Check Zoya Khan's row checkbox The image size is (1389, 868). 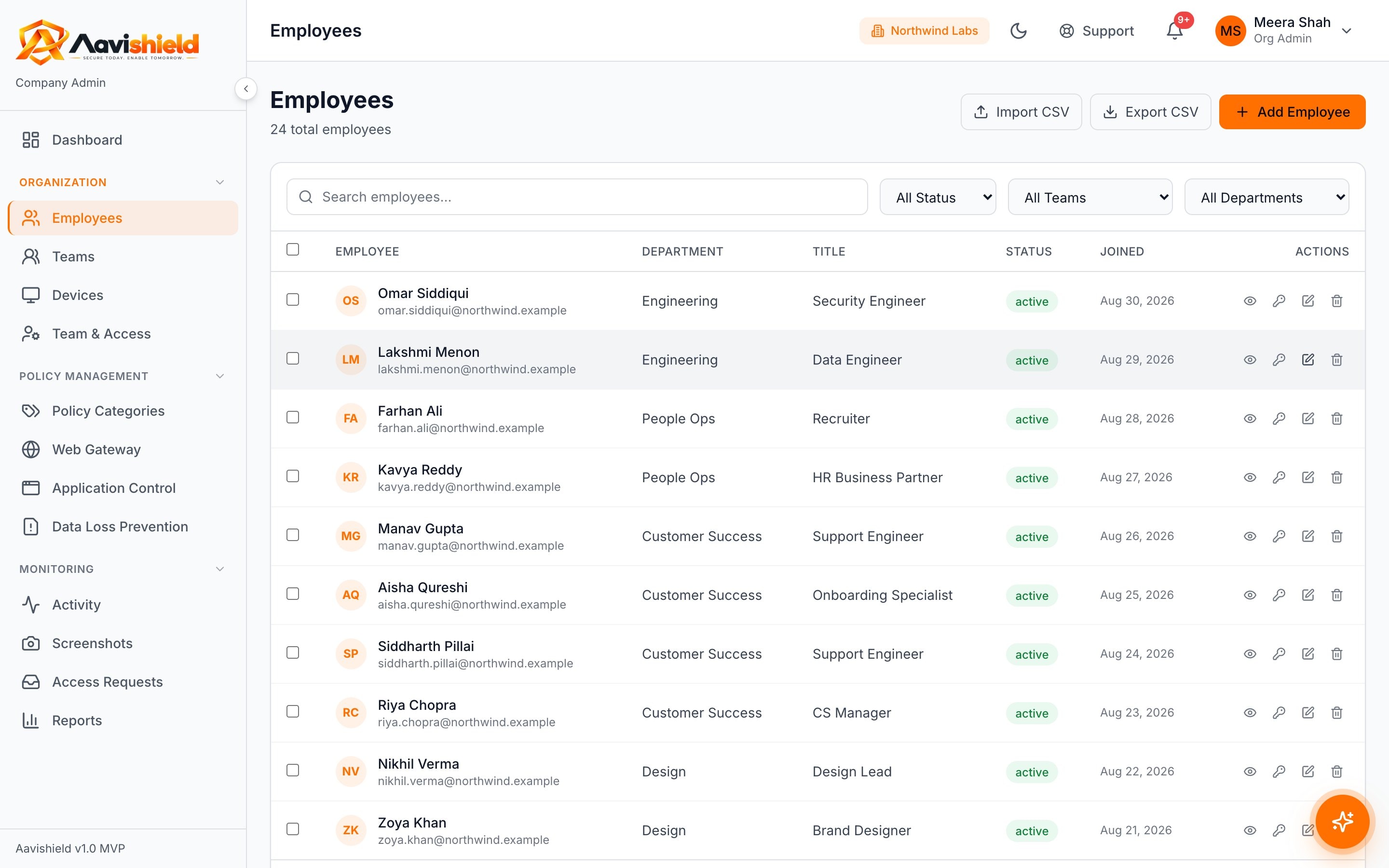tap(293, 829)
